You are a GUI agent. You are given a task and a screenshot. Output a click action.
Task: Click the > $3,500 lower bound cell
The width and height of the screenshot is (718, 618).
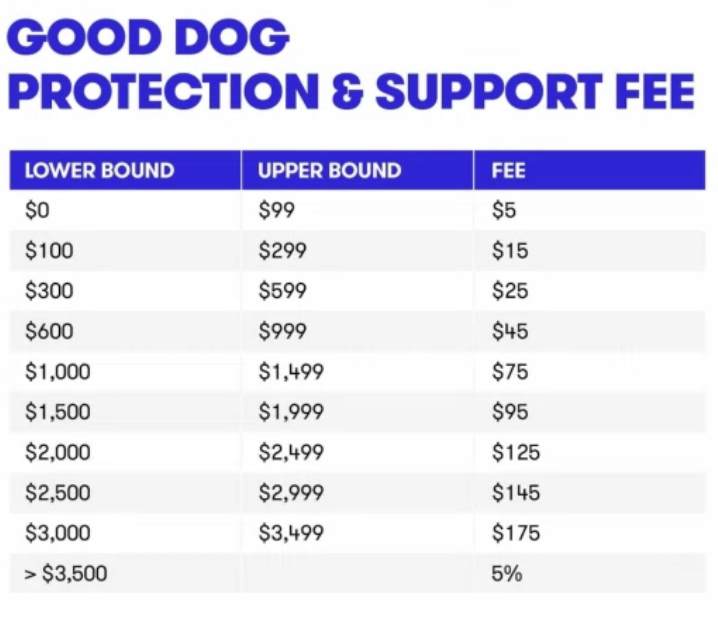(65, 574)
